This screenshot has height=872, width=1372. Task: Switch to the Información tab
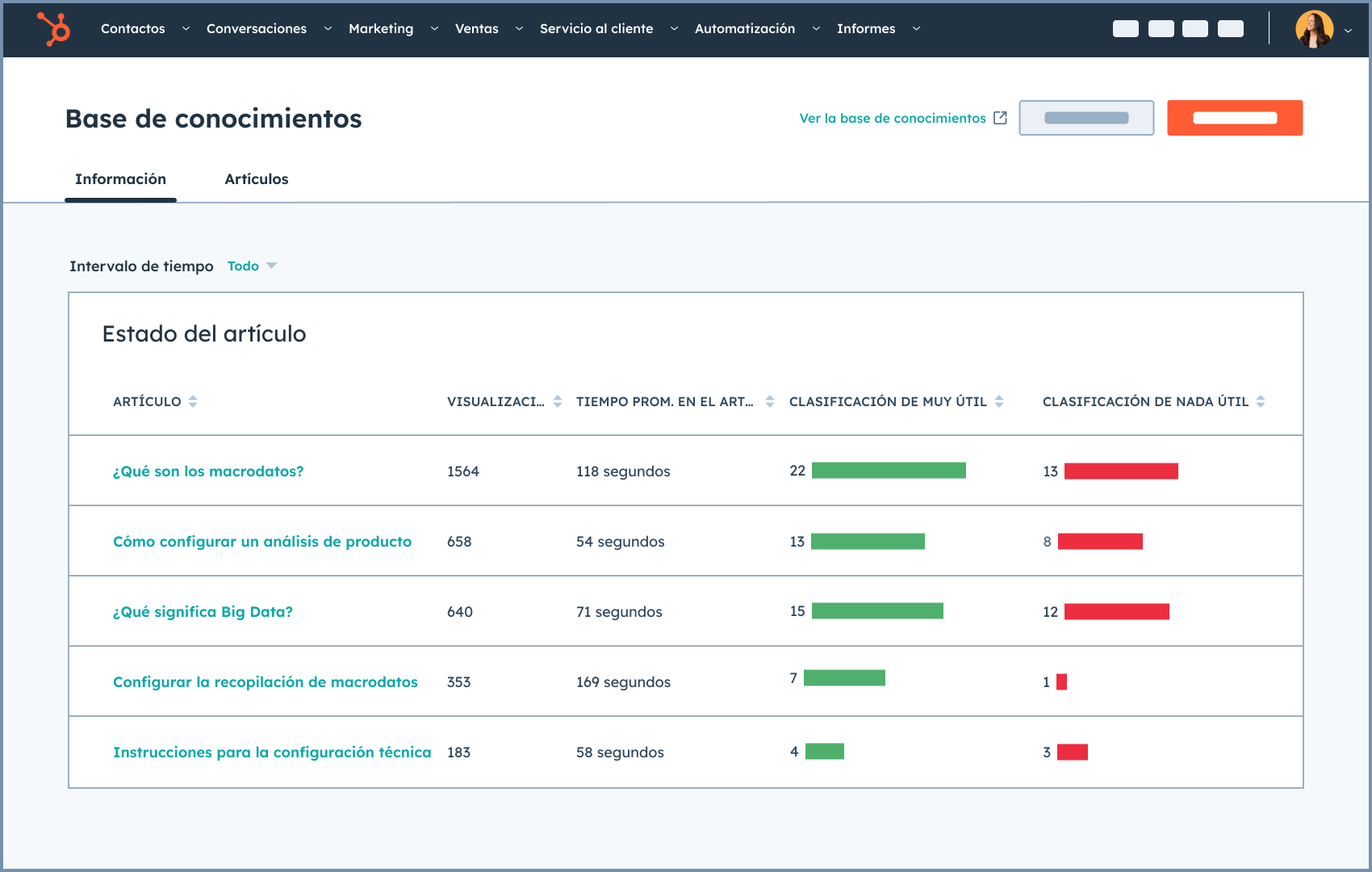pos(120,179)
